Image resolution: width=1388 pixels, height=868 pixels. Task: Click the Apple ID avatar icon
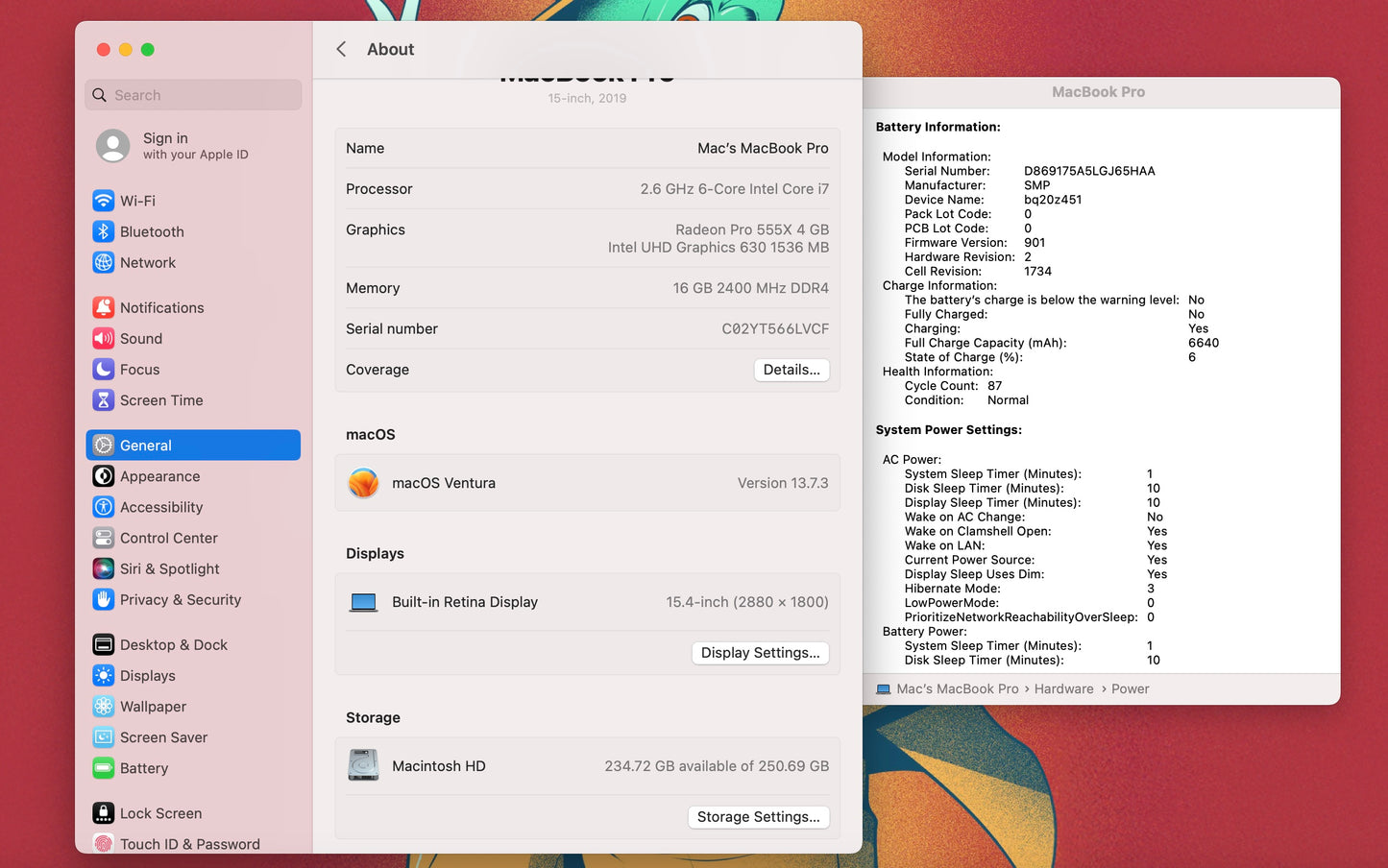(112, 146)
